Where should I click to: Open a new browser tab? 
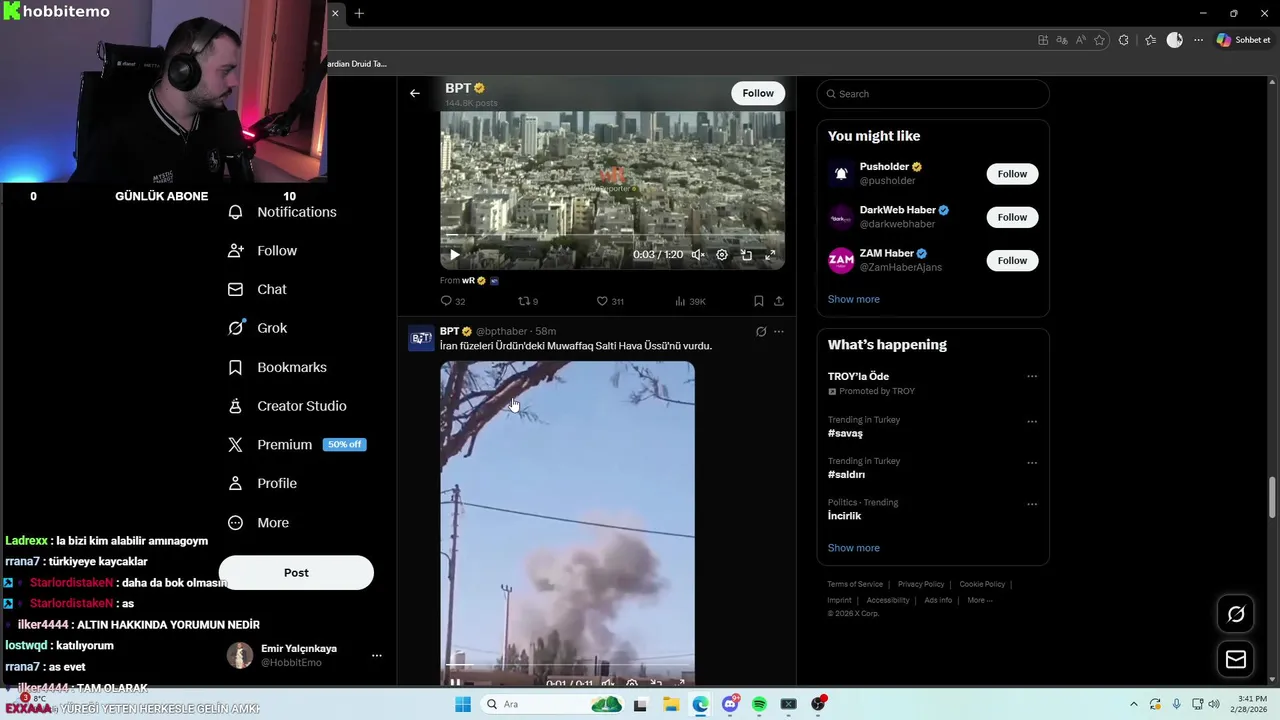tap(359, 13)
